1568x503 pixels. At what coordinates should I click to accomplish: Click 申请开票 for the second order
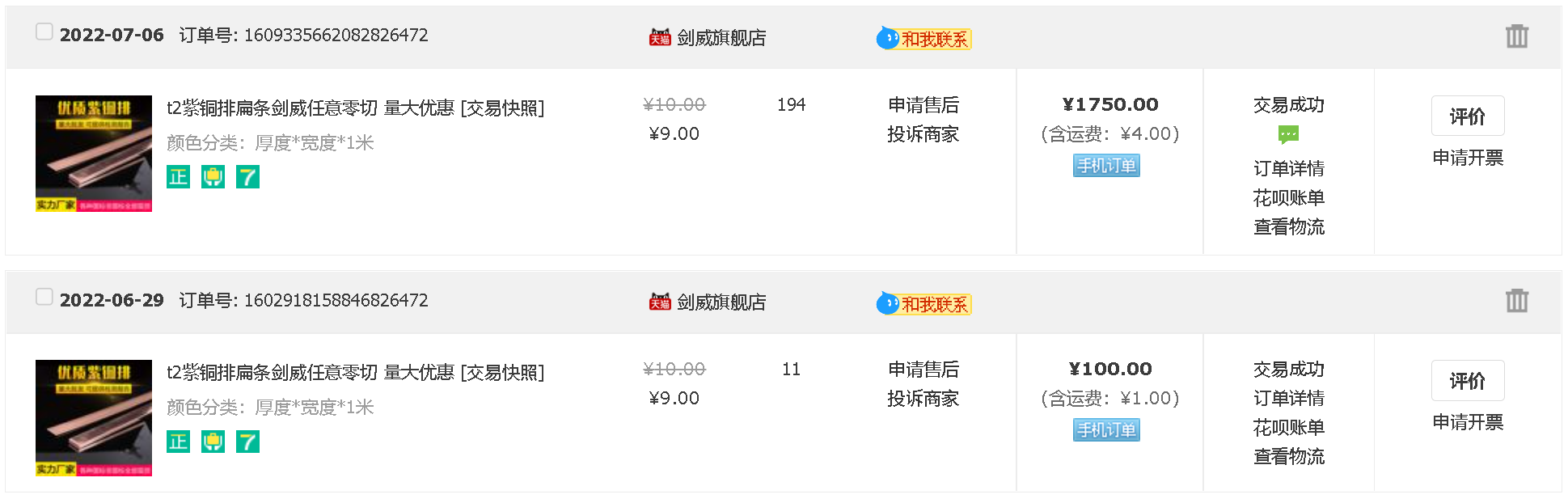[x=1467, y=422]
